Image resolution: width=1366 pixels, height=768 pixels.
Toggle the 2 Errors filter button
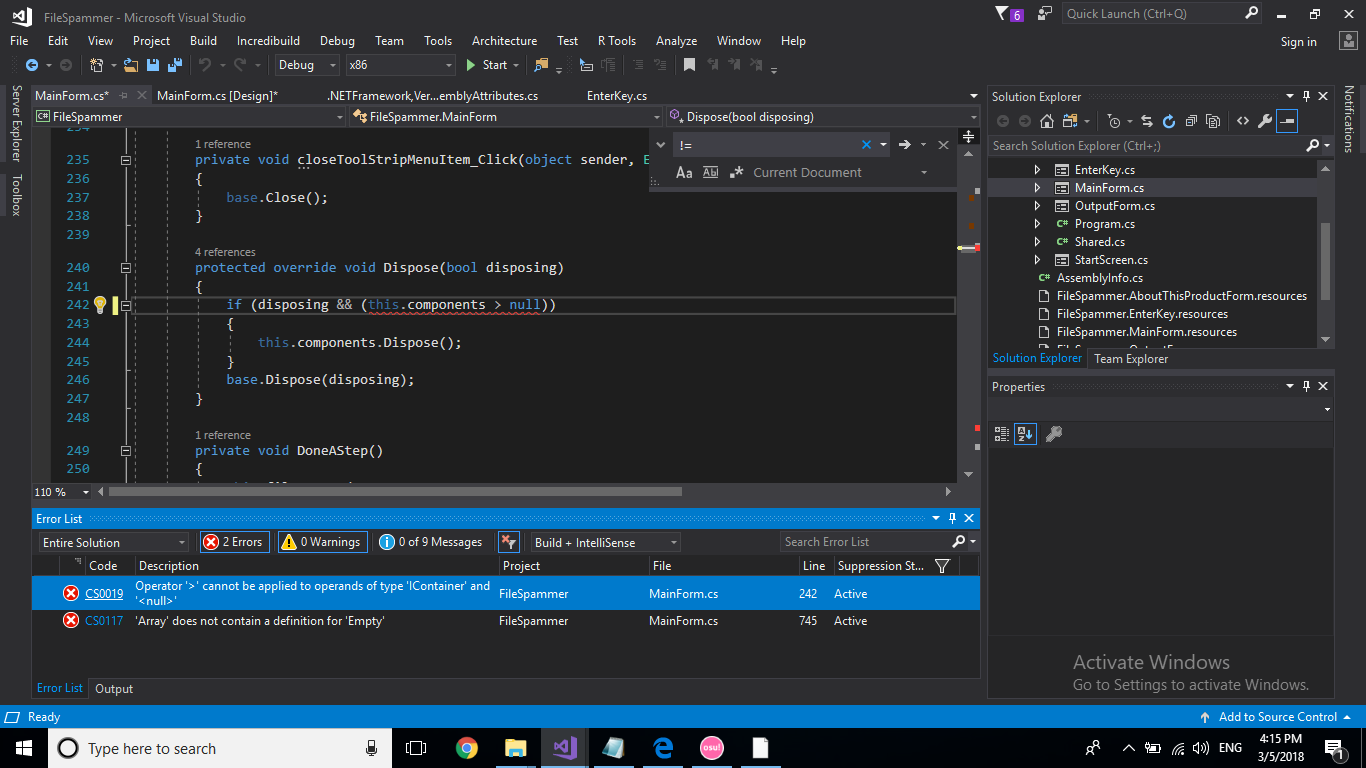(235, 542)
